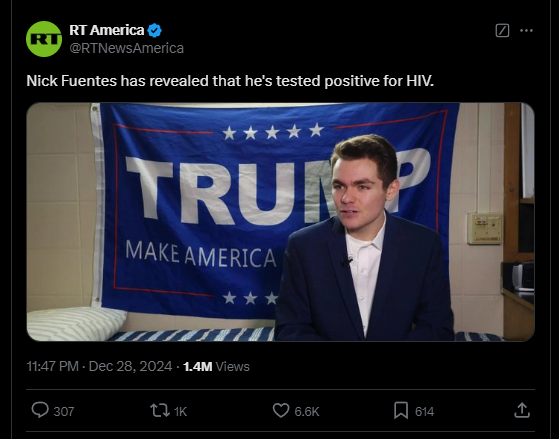Open the @RTNewsAmerica handle link

(x=127, y=48)
